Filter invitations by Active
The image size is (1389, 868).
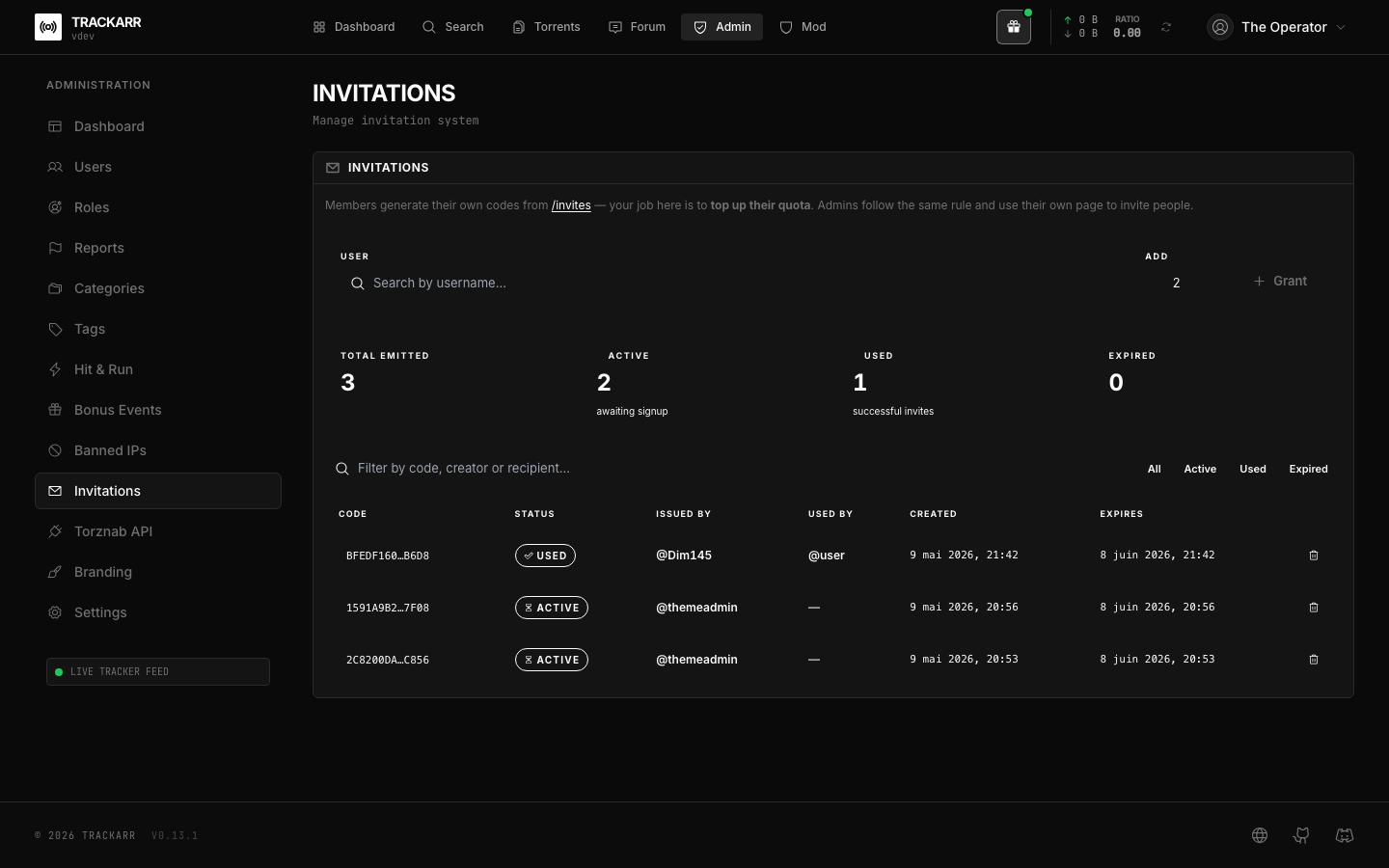point(1200,469)
